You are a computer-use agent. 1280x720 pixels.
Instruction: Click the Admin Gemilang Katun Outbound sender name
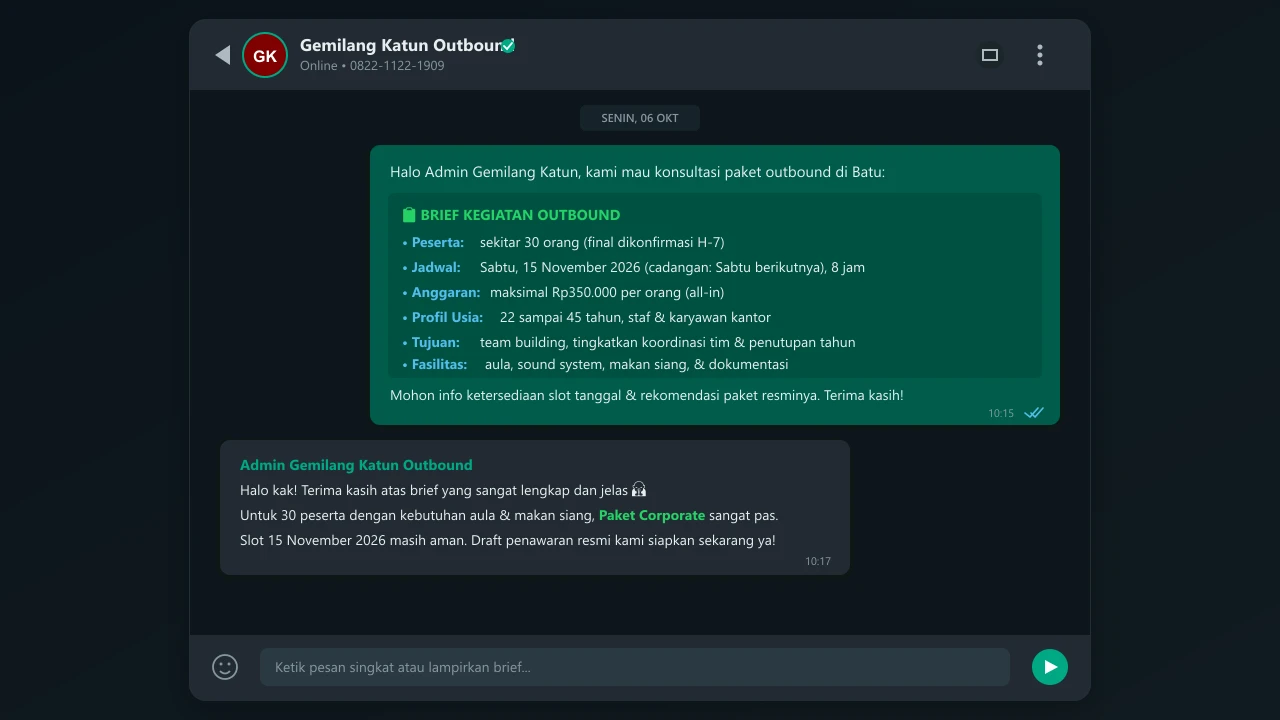(356, 465)
